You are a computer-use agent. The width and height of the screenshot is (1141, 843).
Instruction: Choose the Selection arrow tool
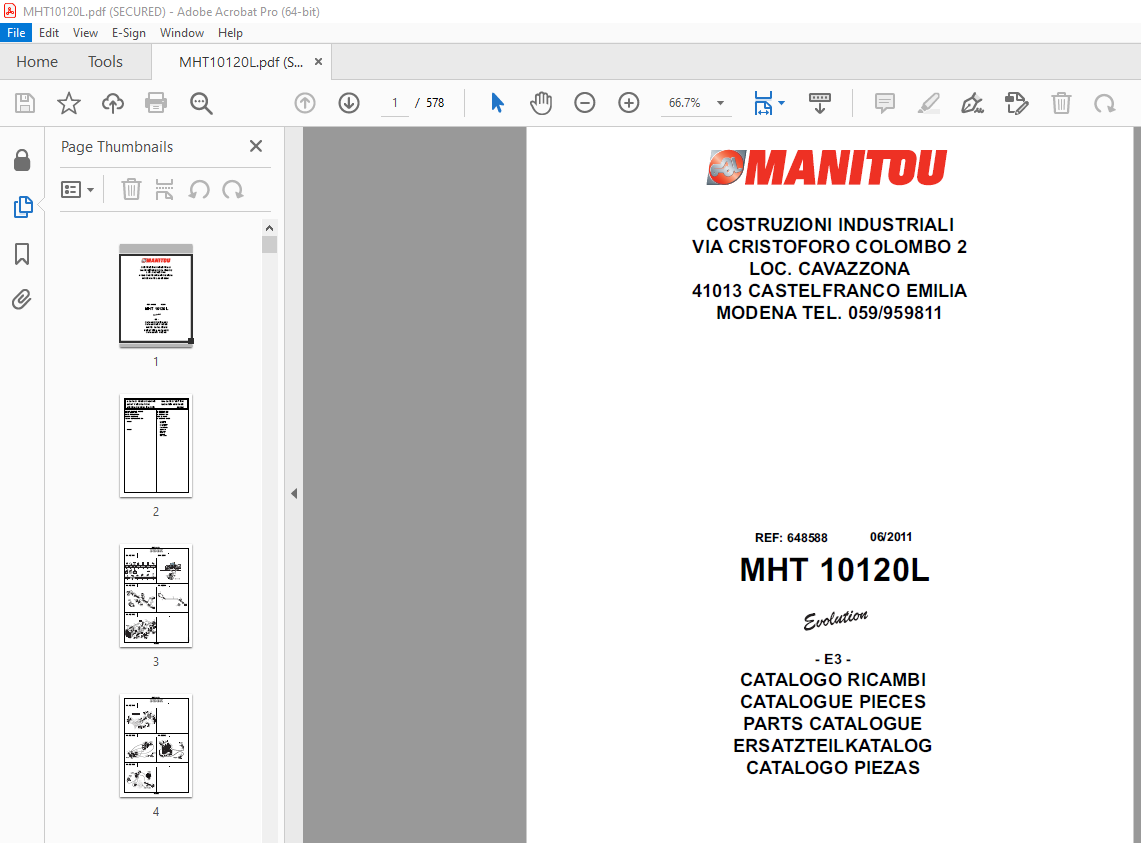[x=497, y=103]
